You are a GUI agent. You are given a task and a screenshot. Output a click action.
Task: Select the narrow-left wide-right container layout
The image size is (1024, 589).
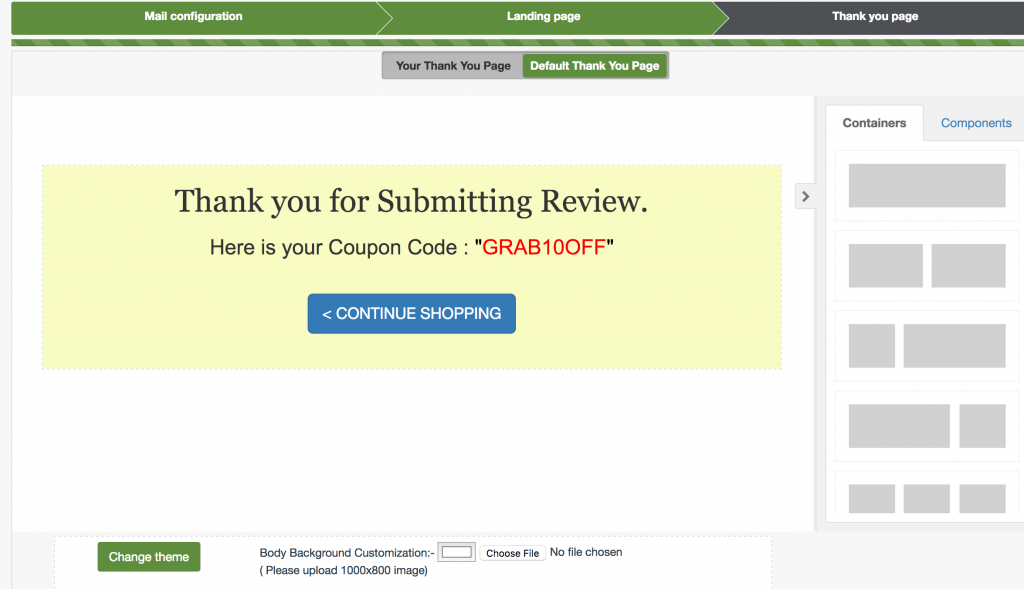[927, 345]
